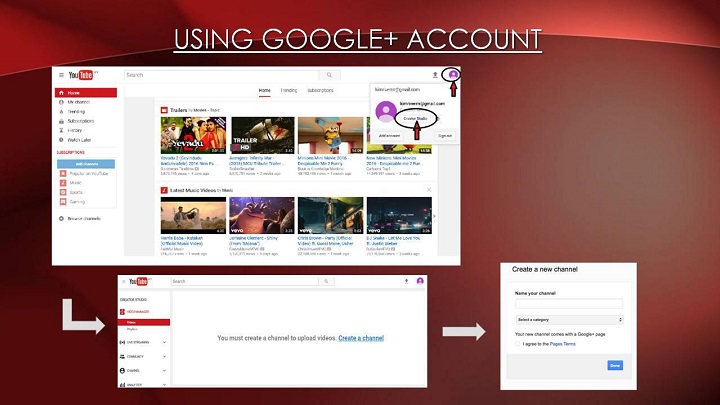Expand the Analytics section chevron
This screenshot has height=405, width=720.
tap(164, 384)
